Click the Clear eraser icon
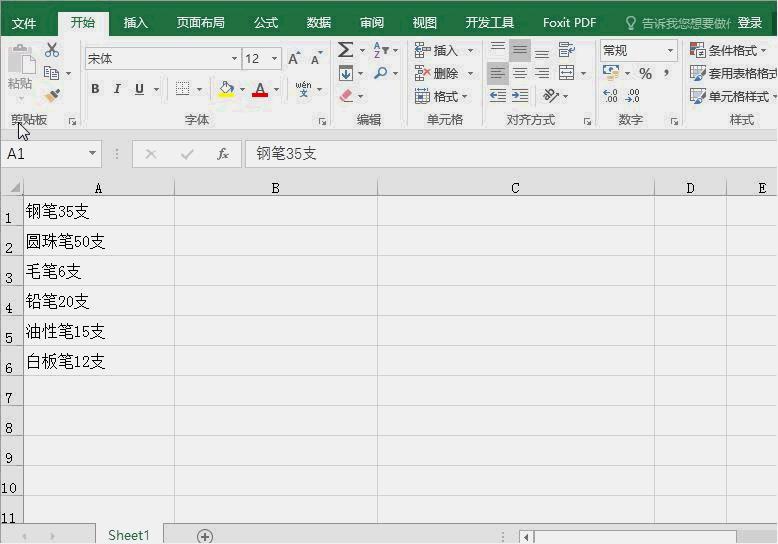Image resolution: width=778 pixels, height=544 pixels. tap(346, 95)
